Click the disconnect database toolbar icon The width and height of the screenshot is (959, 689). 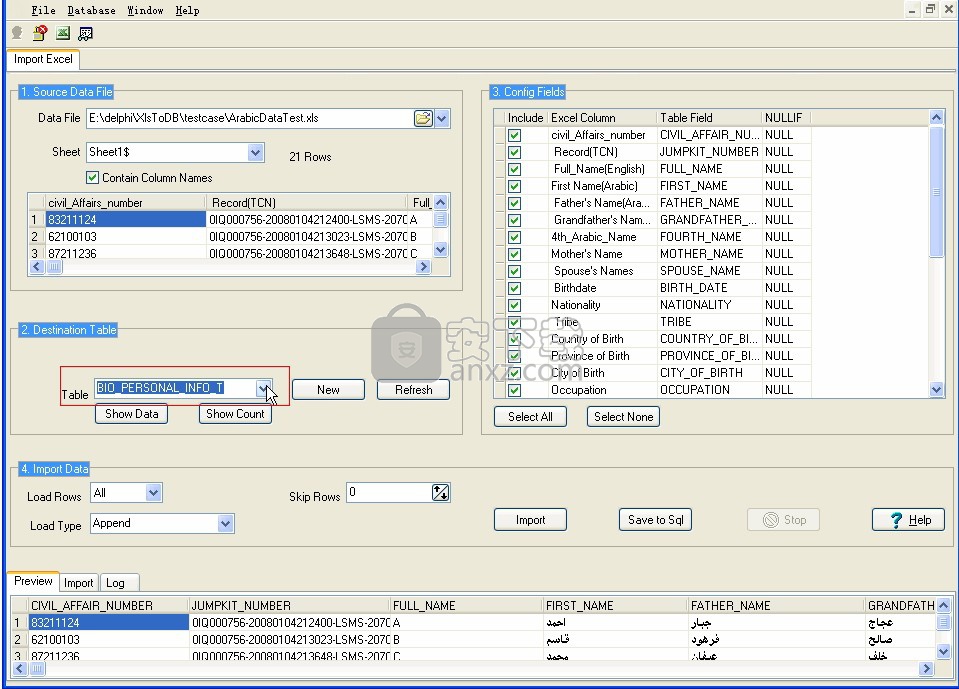(x=40, y=33)
